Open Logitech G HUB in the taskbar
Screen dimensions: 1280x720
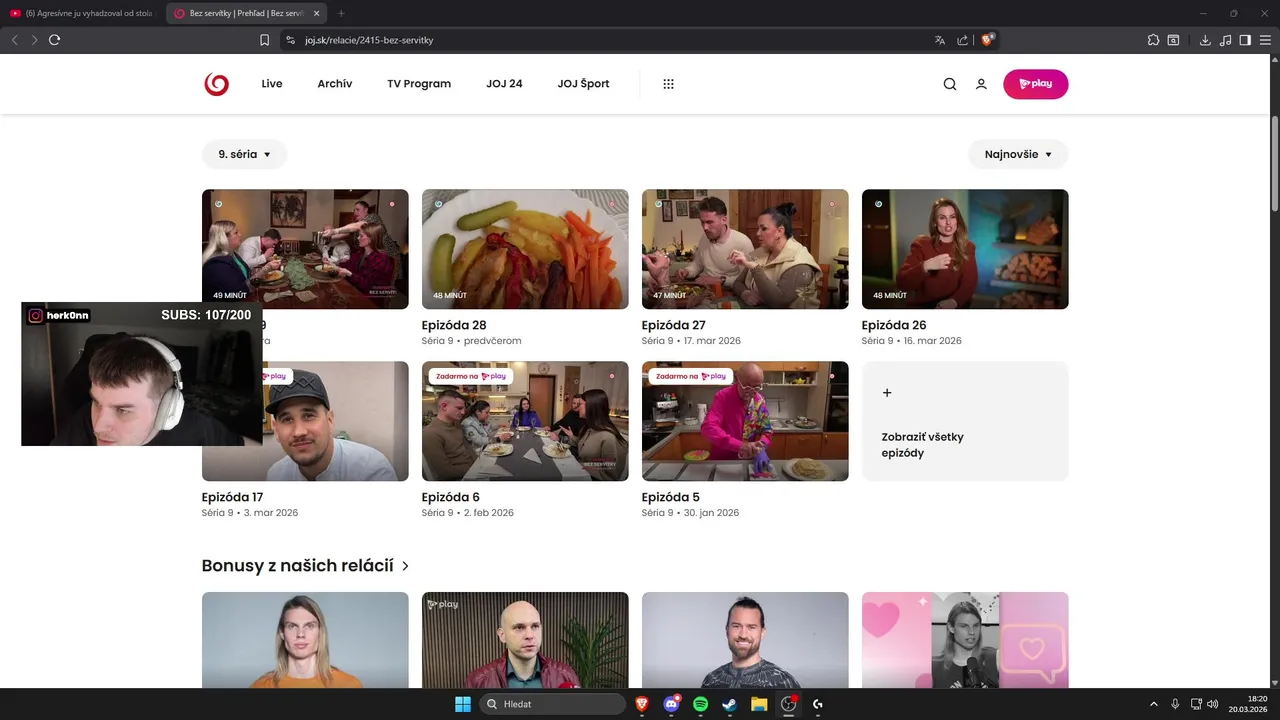(x=818, y=704)
